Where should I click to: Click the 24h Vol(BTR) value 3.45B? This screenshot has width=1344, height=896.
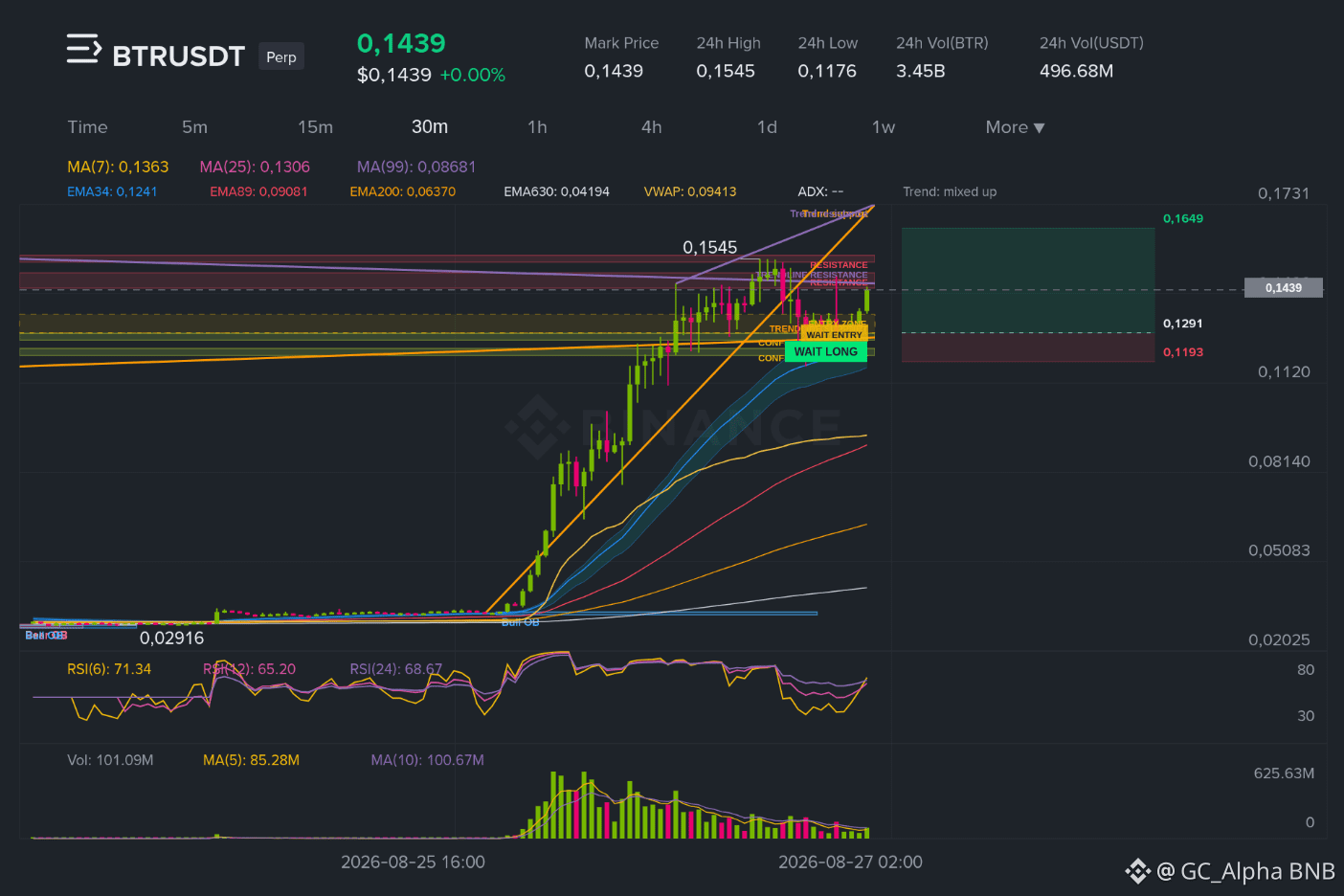(x=921, y=71)
